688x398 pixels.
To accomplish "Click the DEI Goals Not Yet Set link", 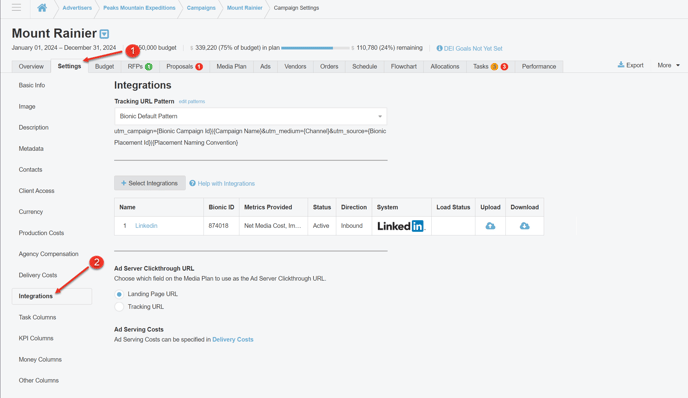I will pos(473,49).
